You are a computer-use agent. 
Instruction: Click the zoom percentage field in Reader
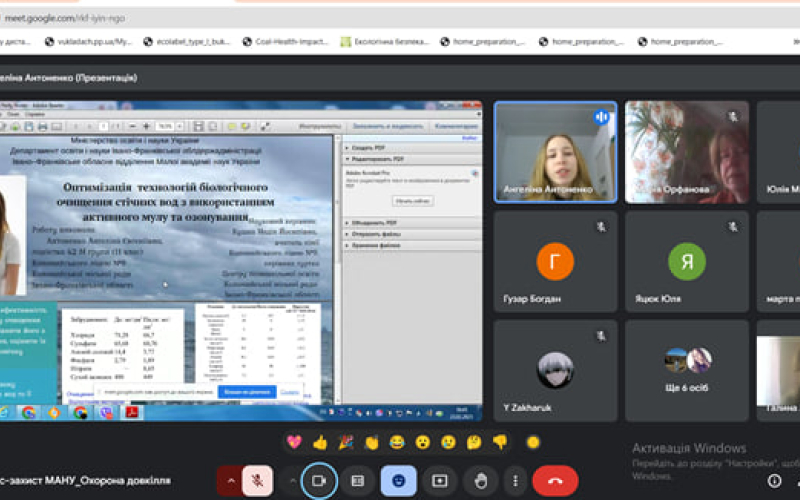coord(165,126)
